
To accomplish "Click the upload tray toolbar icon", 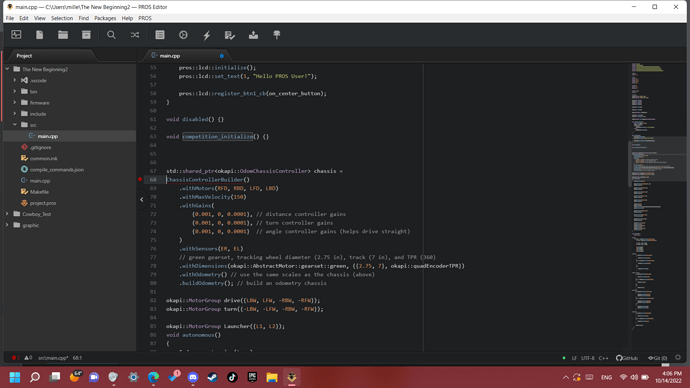I will [253, 35].
